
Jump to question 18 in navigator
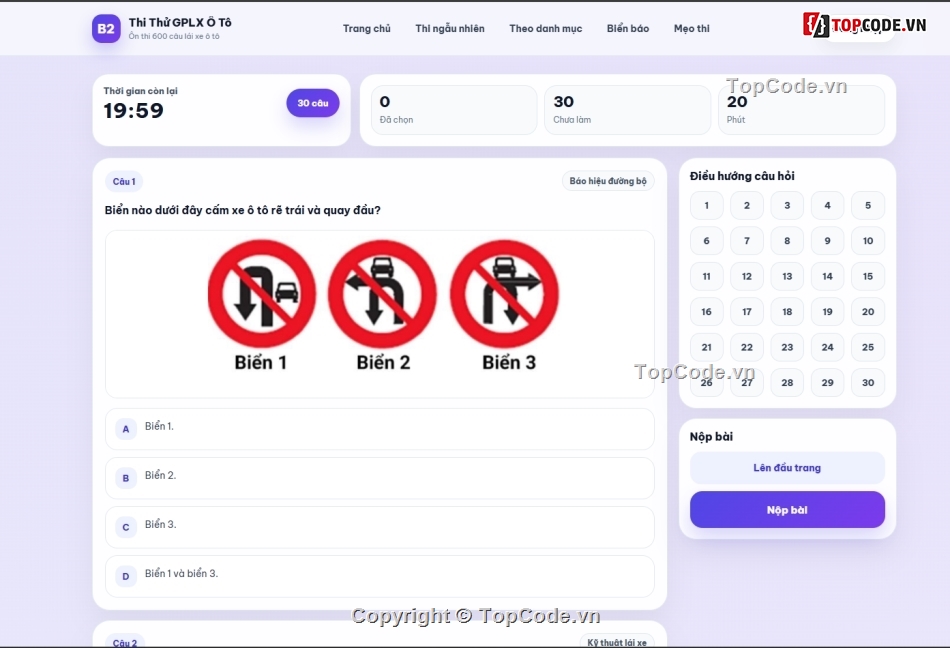[x=787, y=312]
